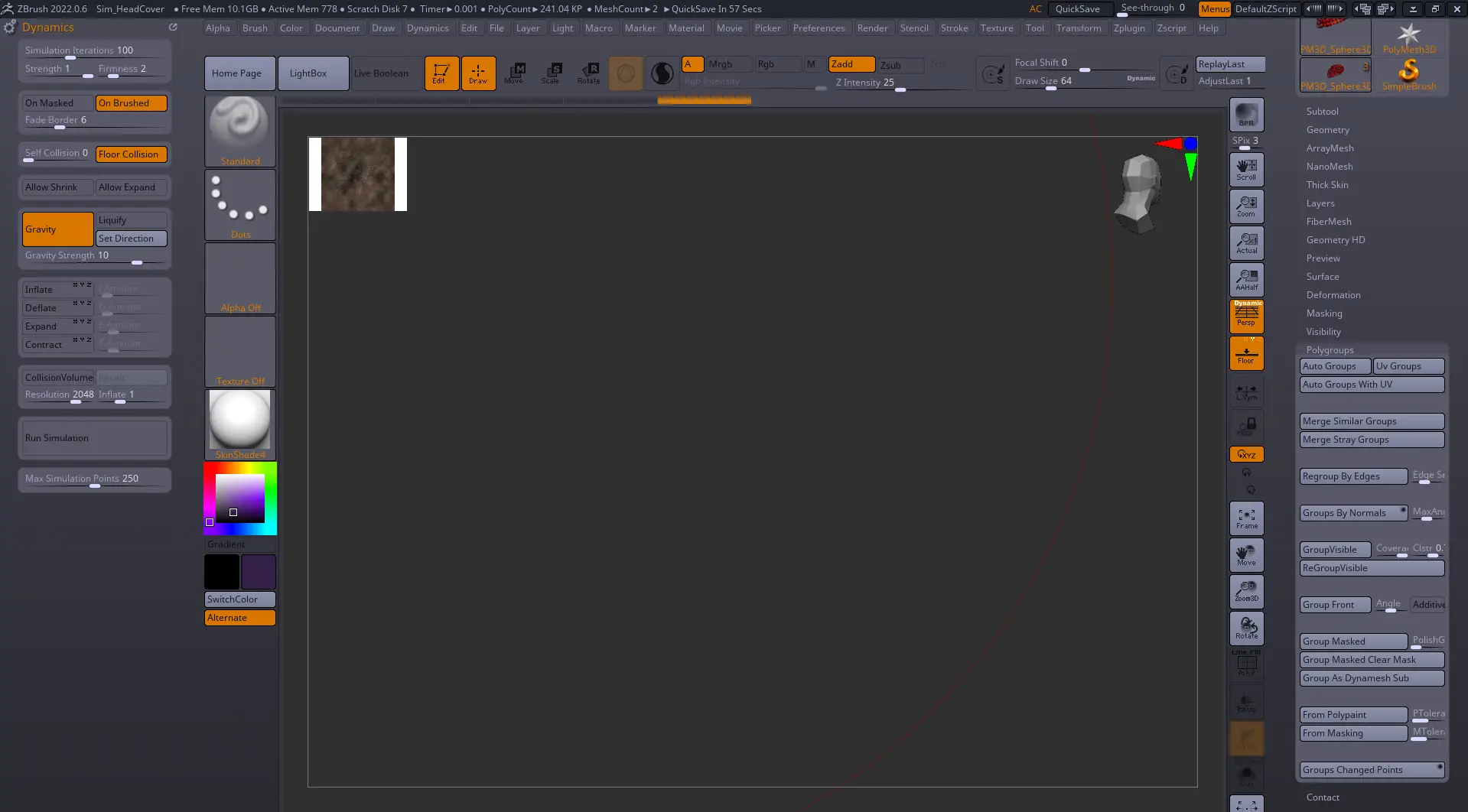Toggle On Masked option
The image size is (1468, 812).
57,103
